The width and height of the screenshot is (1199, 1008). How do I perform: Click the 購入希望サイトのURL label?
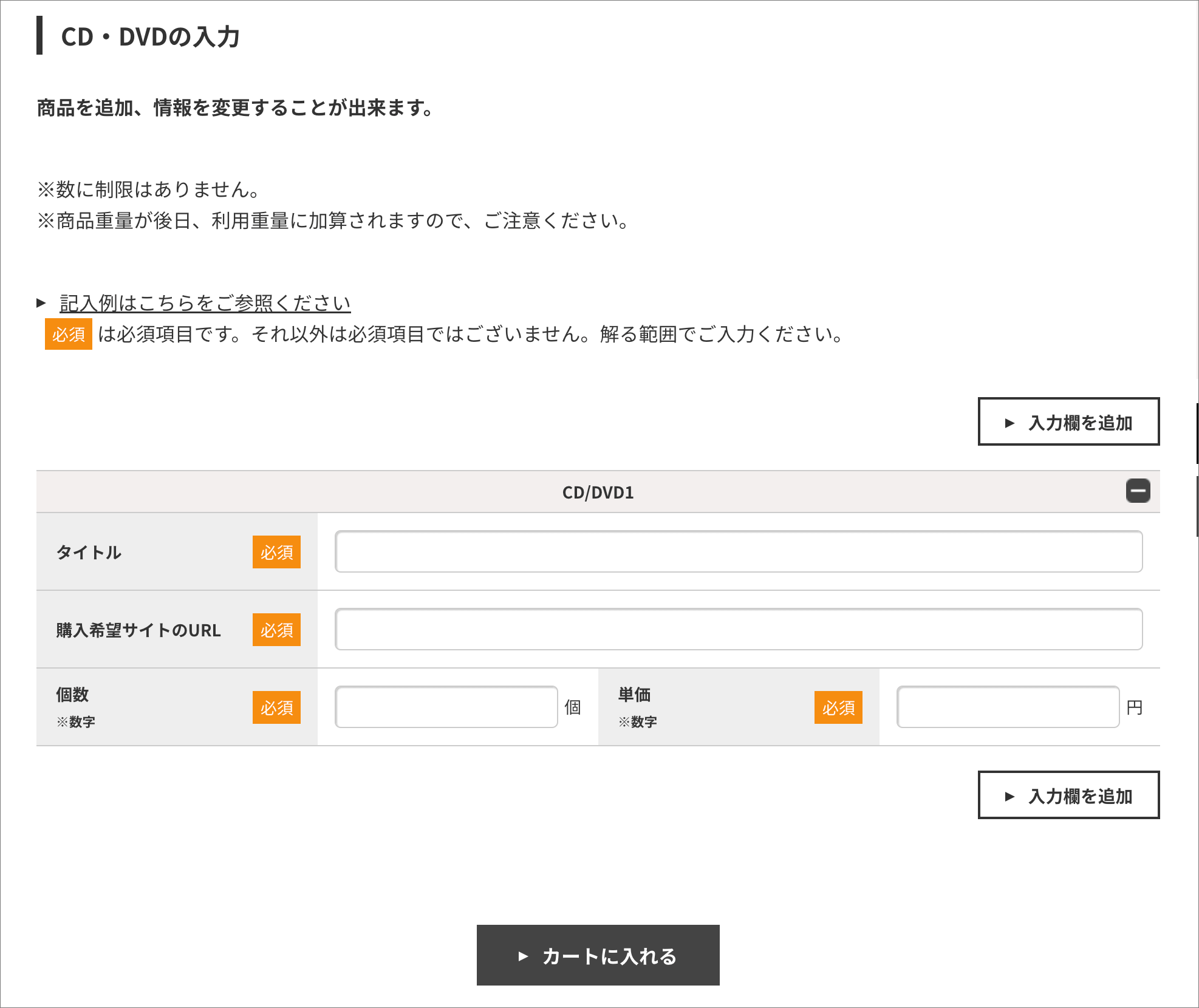point(138,630)
